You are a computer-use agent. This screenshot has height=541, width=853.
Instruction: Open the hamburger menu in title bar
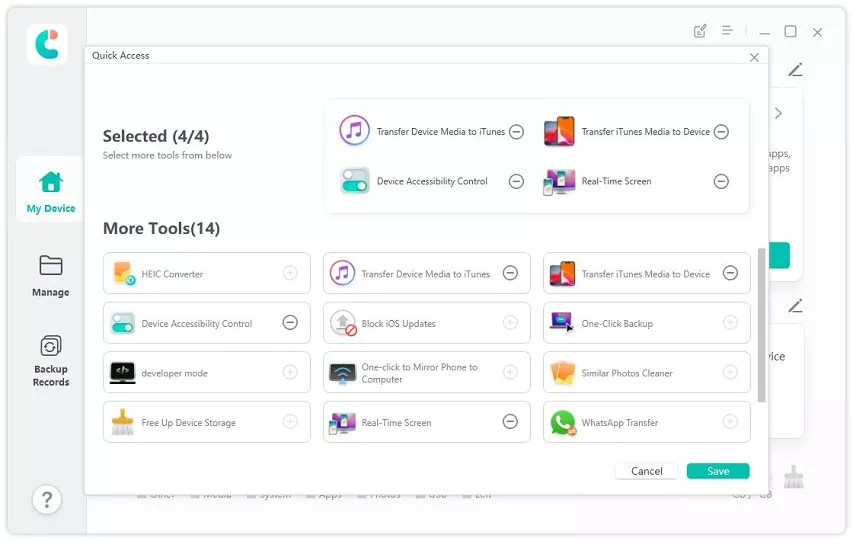728,31
